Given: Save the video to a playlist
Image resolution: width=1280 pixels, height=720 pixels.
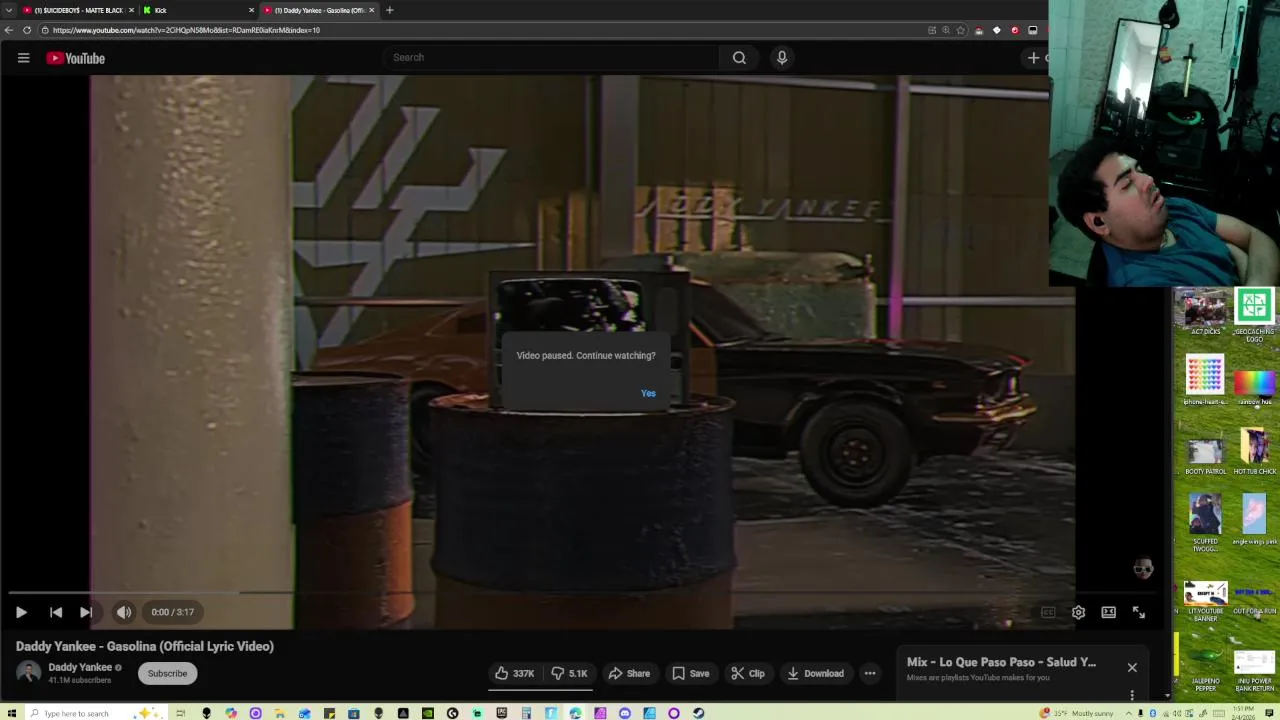Looking at the screenshot, I should [x=690, y=673].
